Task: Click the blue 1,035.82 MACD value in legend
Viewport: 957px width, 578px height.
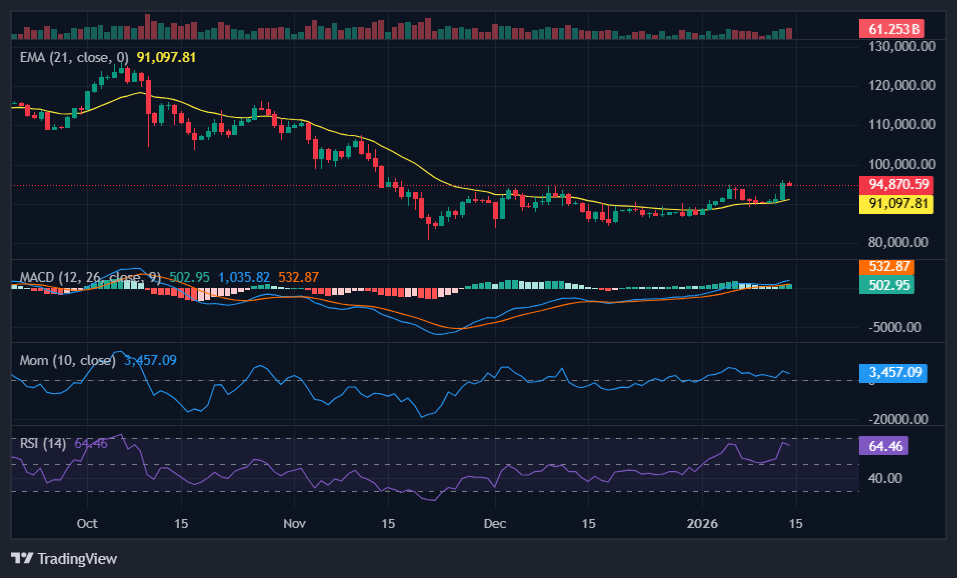Action: [246, 277]
